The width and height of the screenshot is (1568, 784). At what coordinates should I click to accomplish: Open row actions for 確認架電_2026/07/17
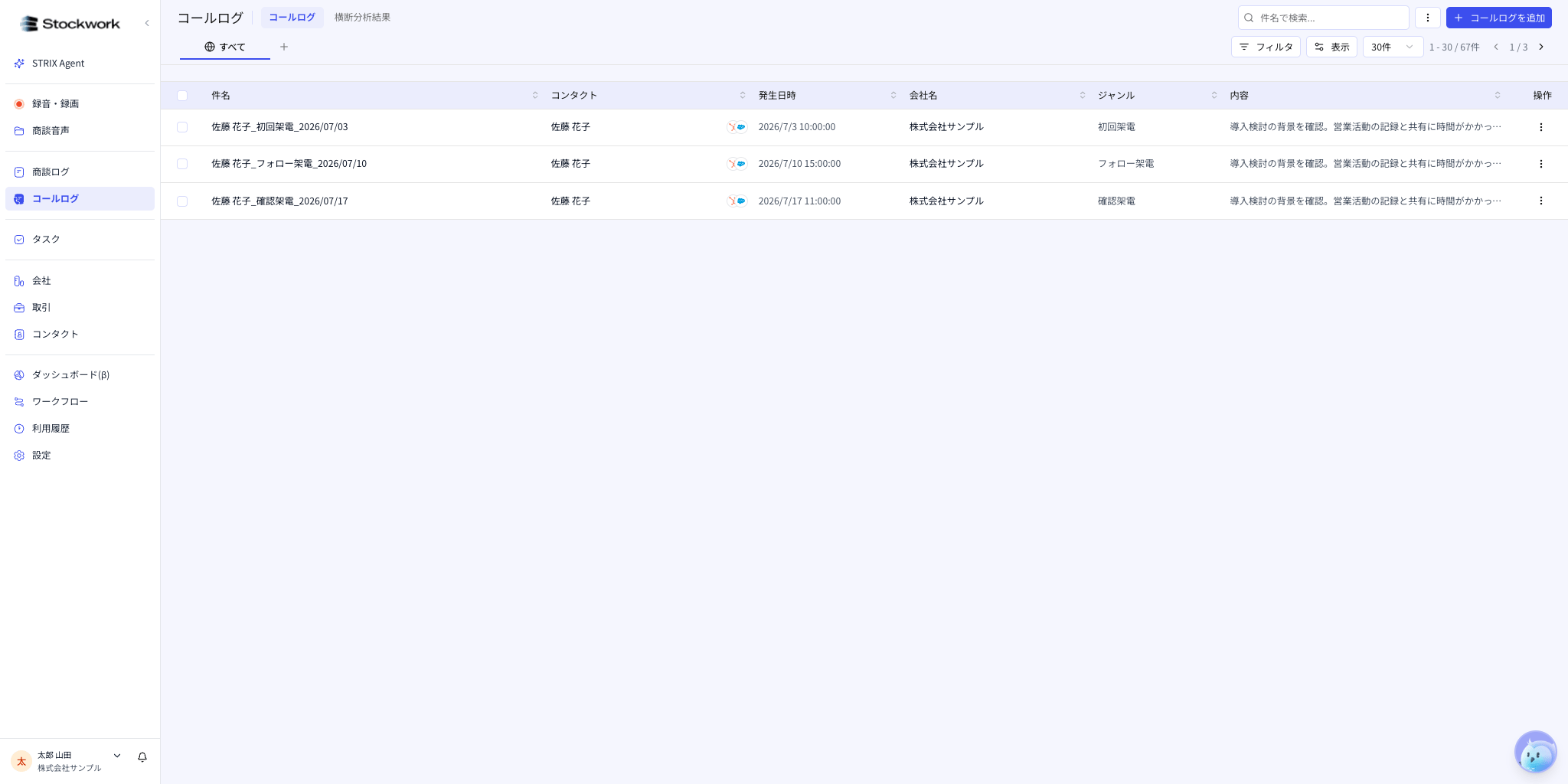coord(1541,201)
